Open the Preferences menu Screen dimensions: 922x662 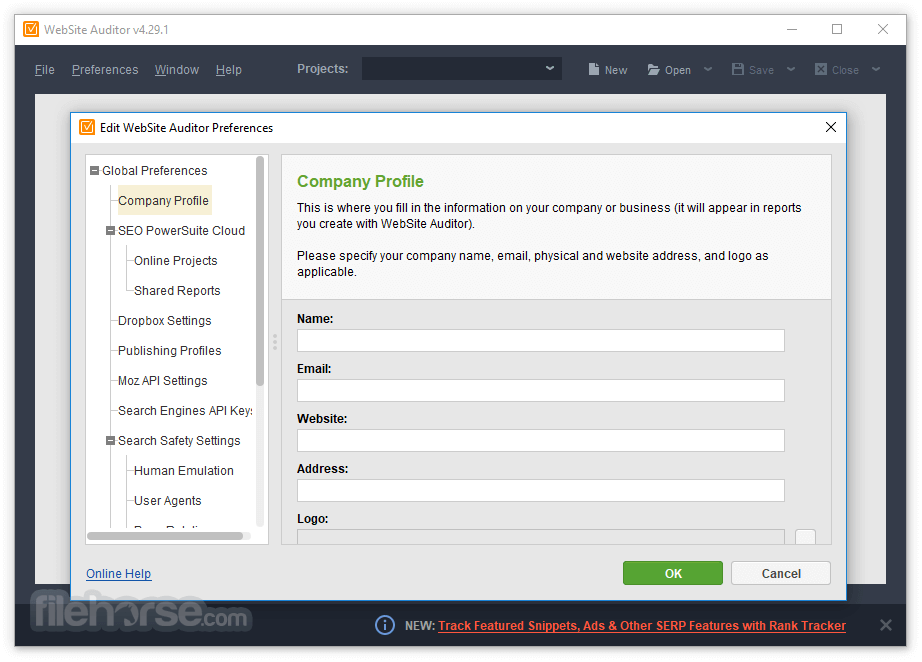click(x=105, y=70)
